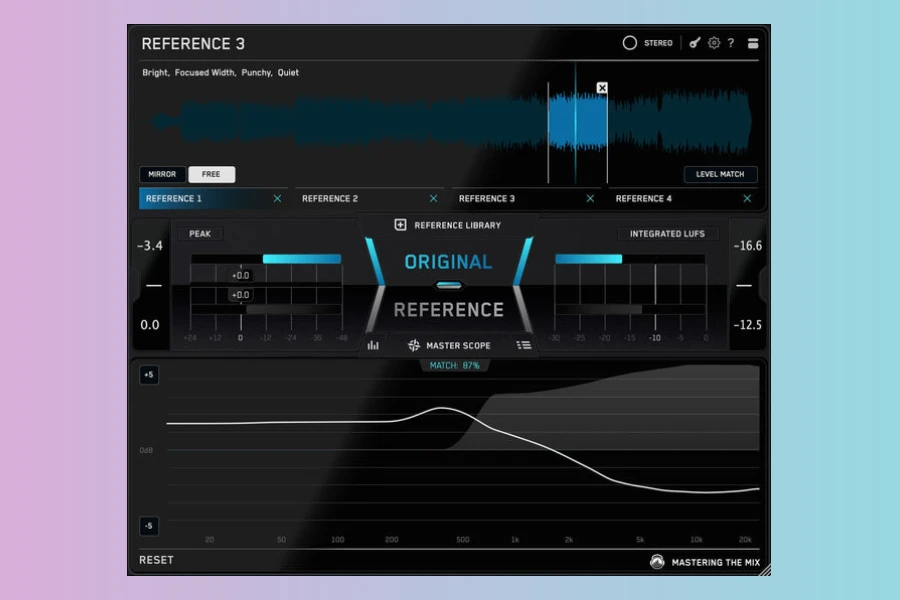
Task: Open the Reference Library
Action: click(x=448, y=225)
